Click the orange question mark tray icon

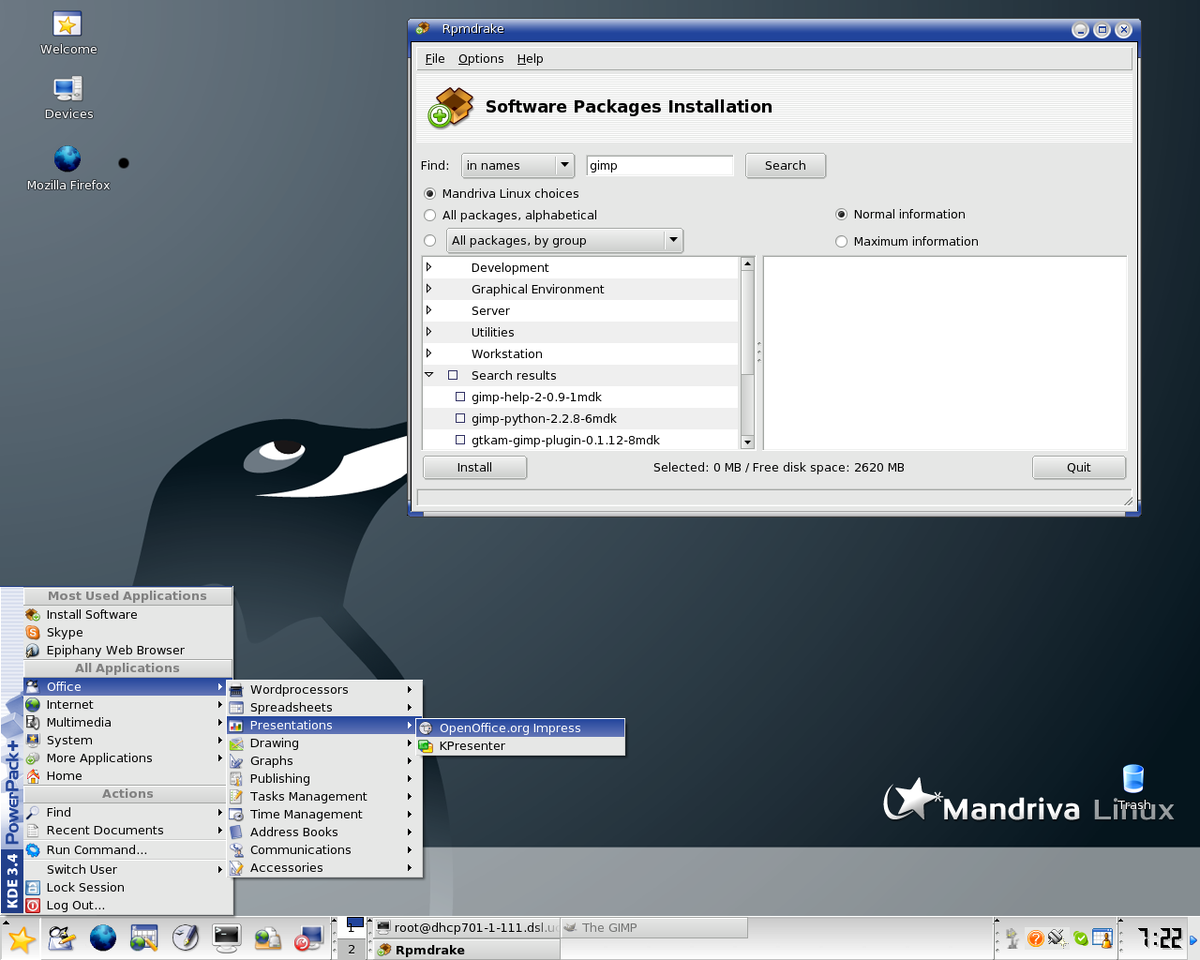click(1035, 938)
